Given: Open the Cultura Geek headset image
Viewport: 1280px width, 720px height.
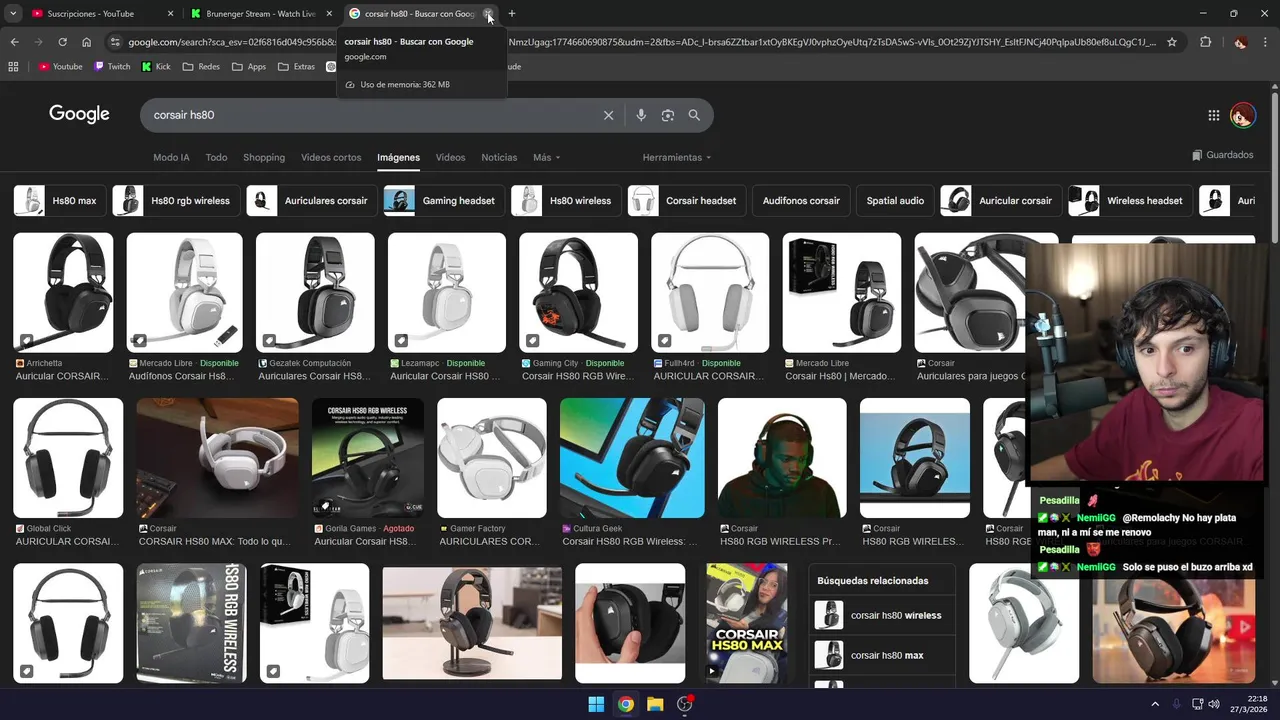Looking at the screenshot, I should (632, 458).
